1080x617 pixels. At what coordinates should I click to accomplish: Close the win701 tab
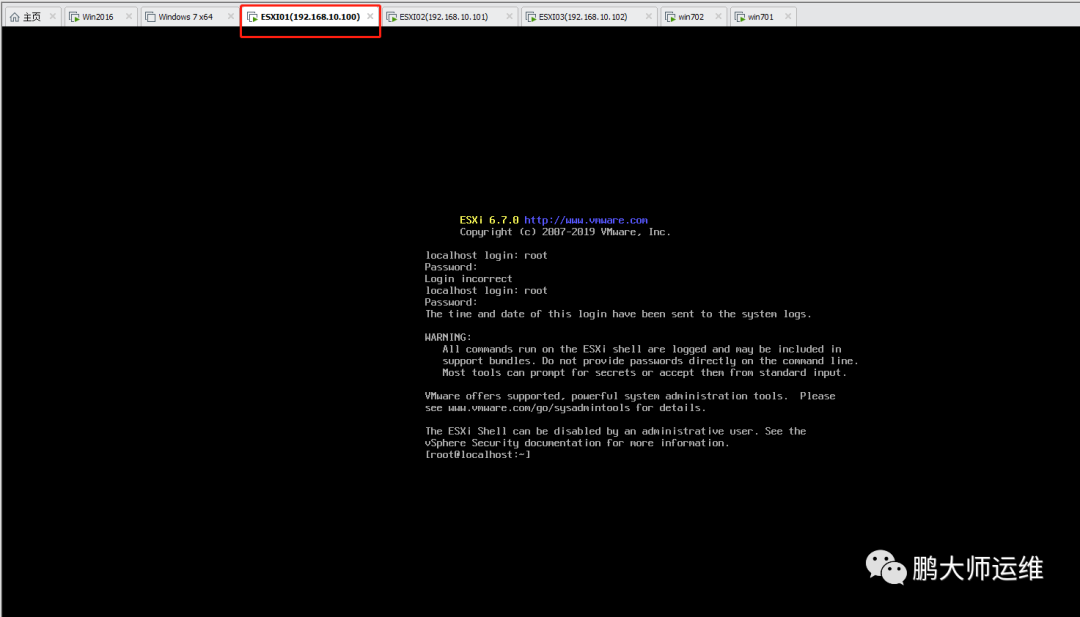click(x=788, y=17)
